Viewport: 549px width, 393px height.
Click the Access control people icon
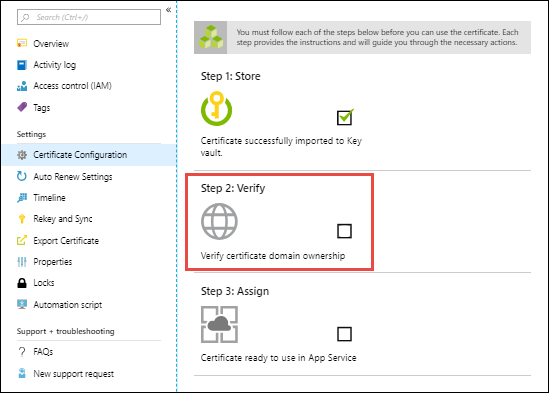22,86
